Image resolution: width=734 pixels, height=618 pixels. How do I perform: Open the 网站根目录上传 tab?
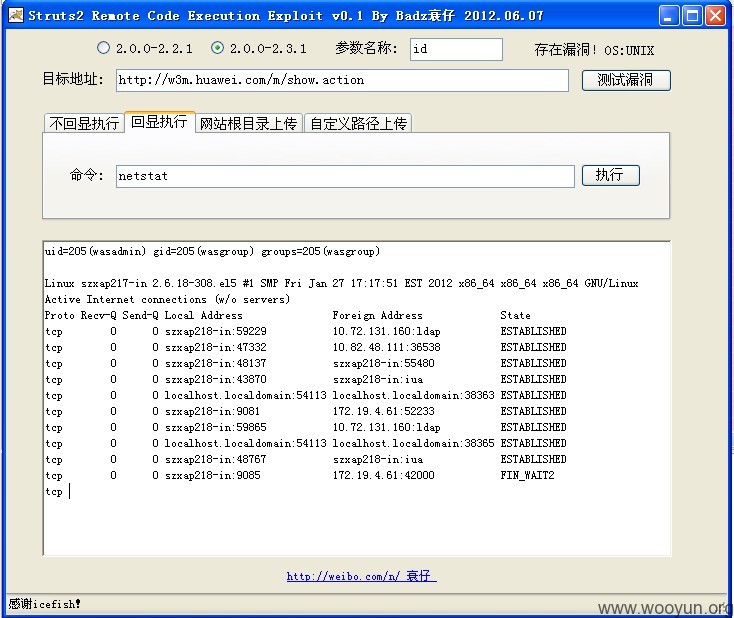coord(249,123)
